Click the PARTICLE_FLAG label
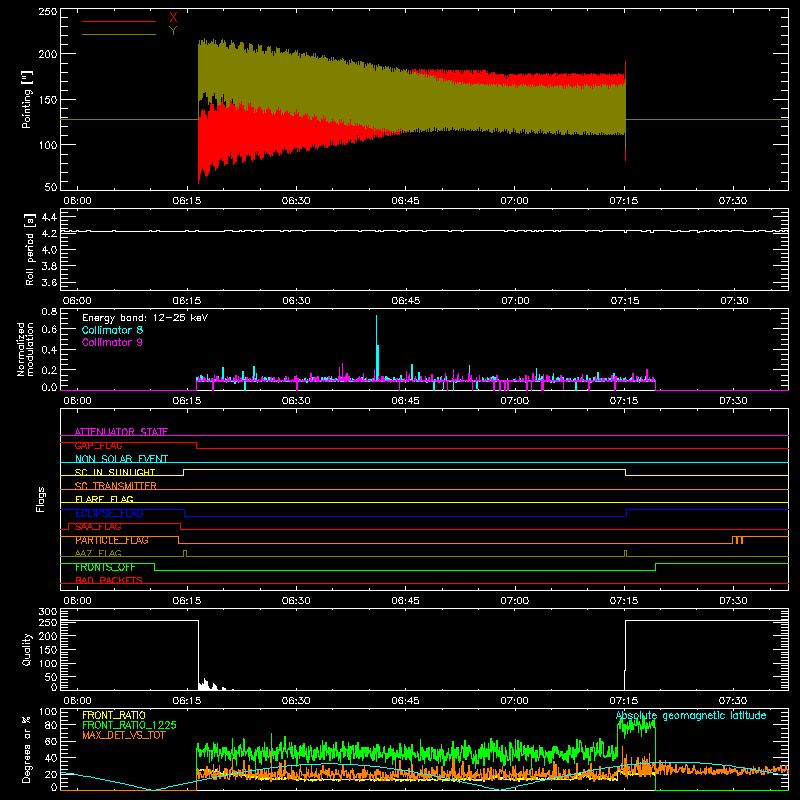Image resolution: width=800 pixels, height=800 pixels. point(112,540)
